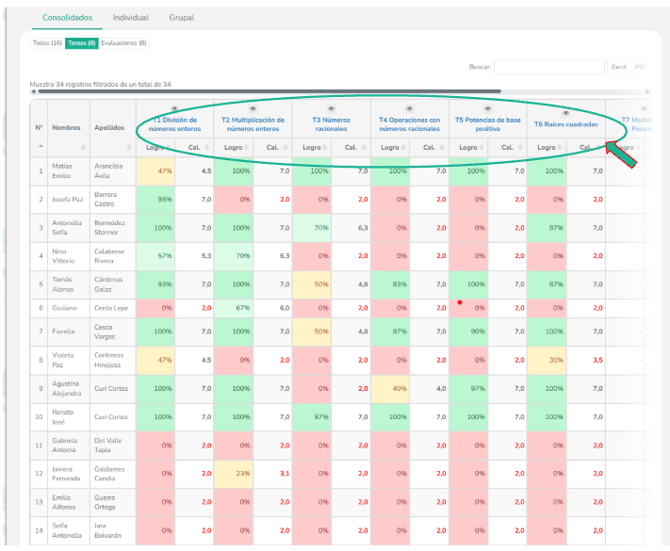This screenshot has height=551, width=670.
Task: Sort by Logro under T1 División
Action: coord(157,148)
